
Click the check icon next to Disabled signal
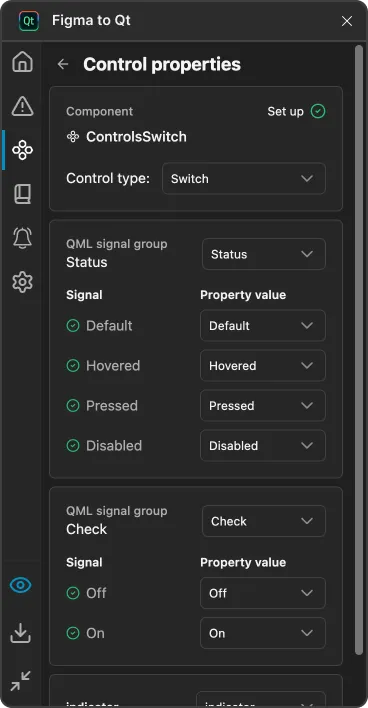point(73,446)
